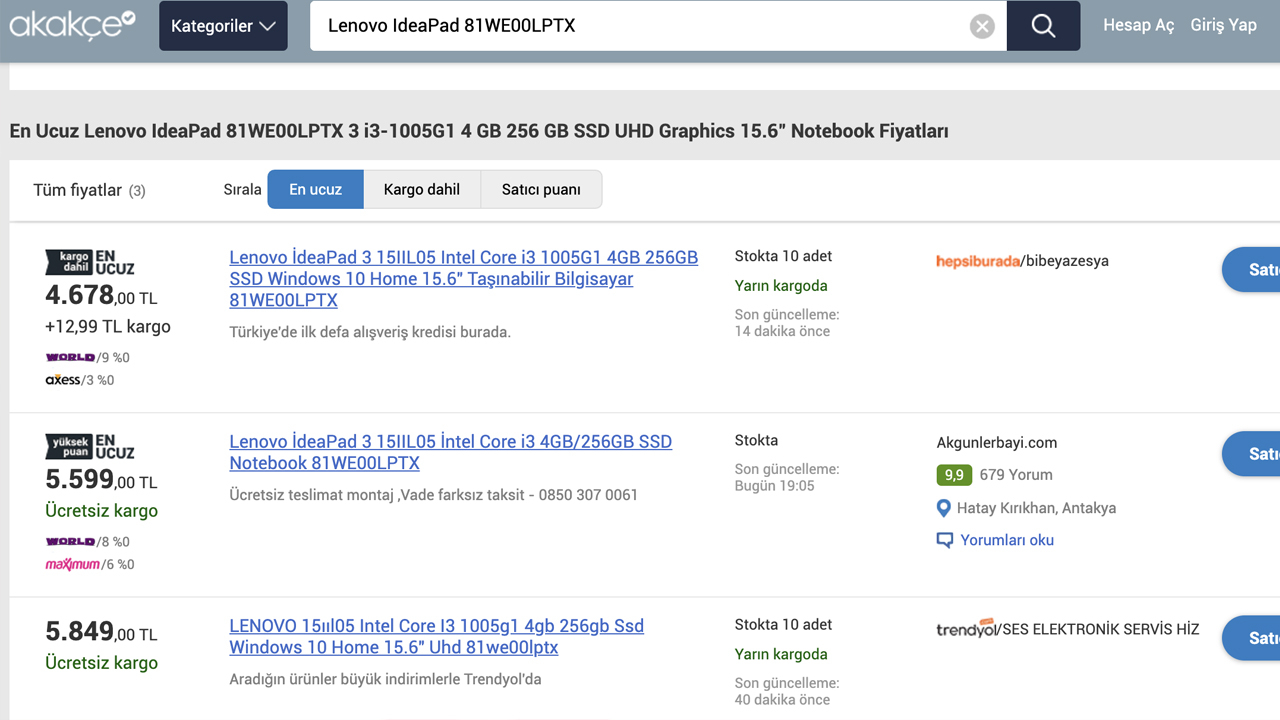Click the magnifier search button
The image size is (1280, 720).
click(x=1043, y=26)
